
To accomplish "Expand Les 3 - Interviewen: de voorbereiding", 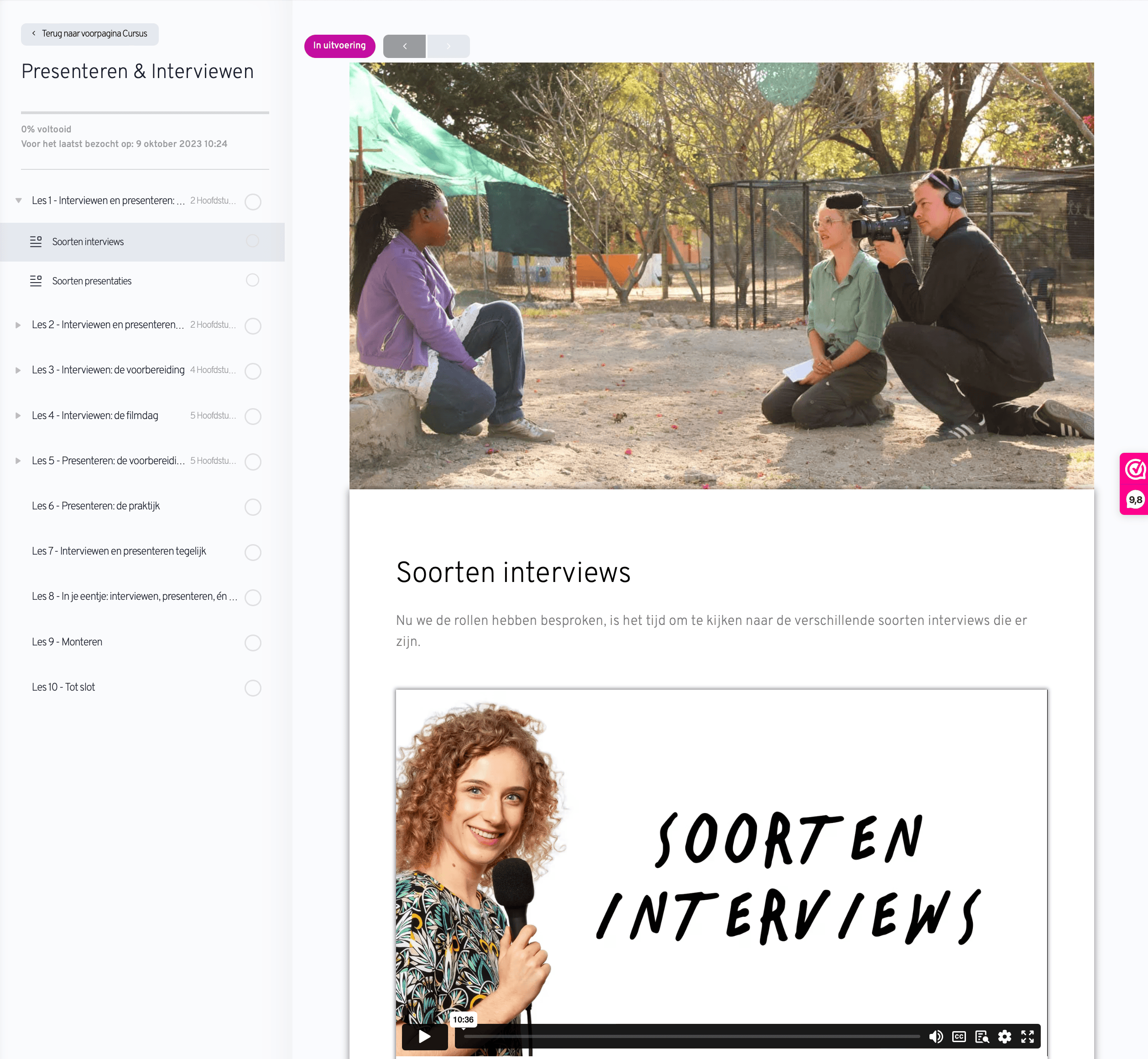I will 17,370.
